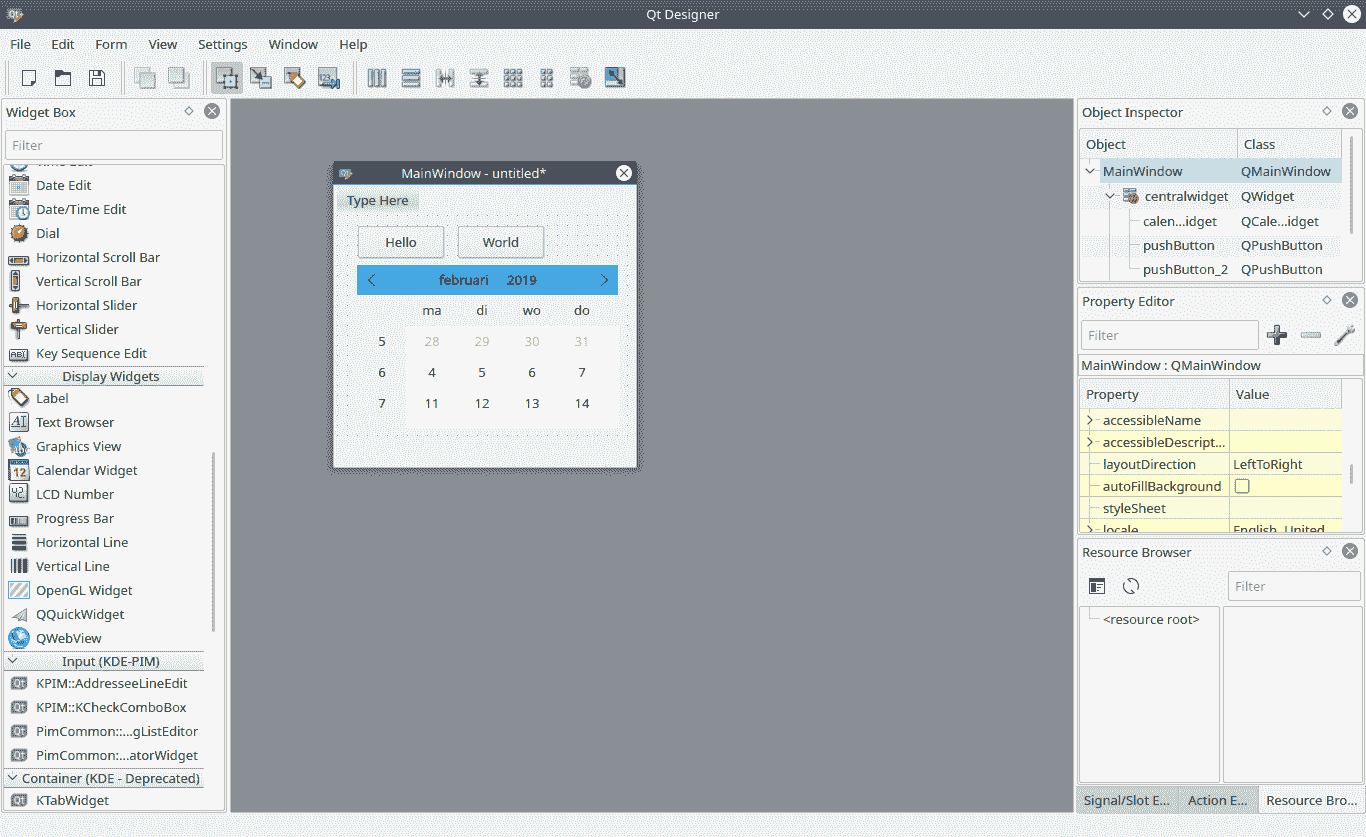1366x837 pixels.
Task: Open Property Editor configure wrench icon
Action: [1345, 335]
